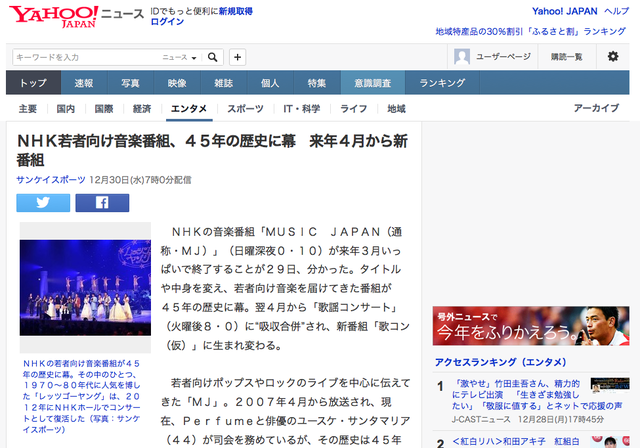
Task: Click the Yahoo! JAPAN logo
Action: click(53, 16)
